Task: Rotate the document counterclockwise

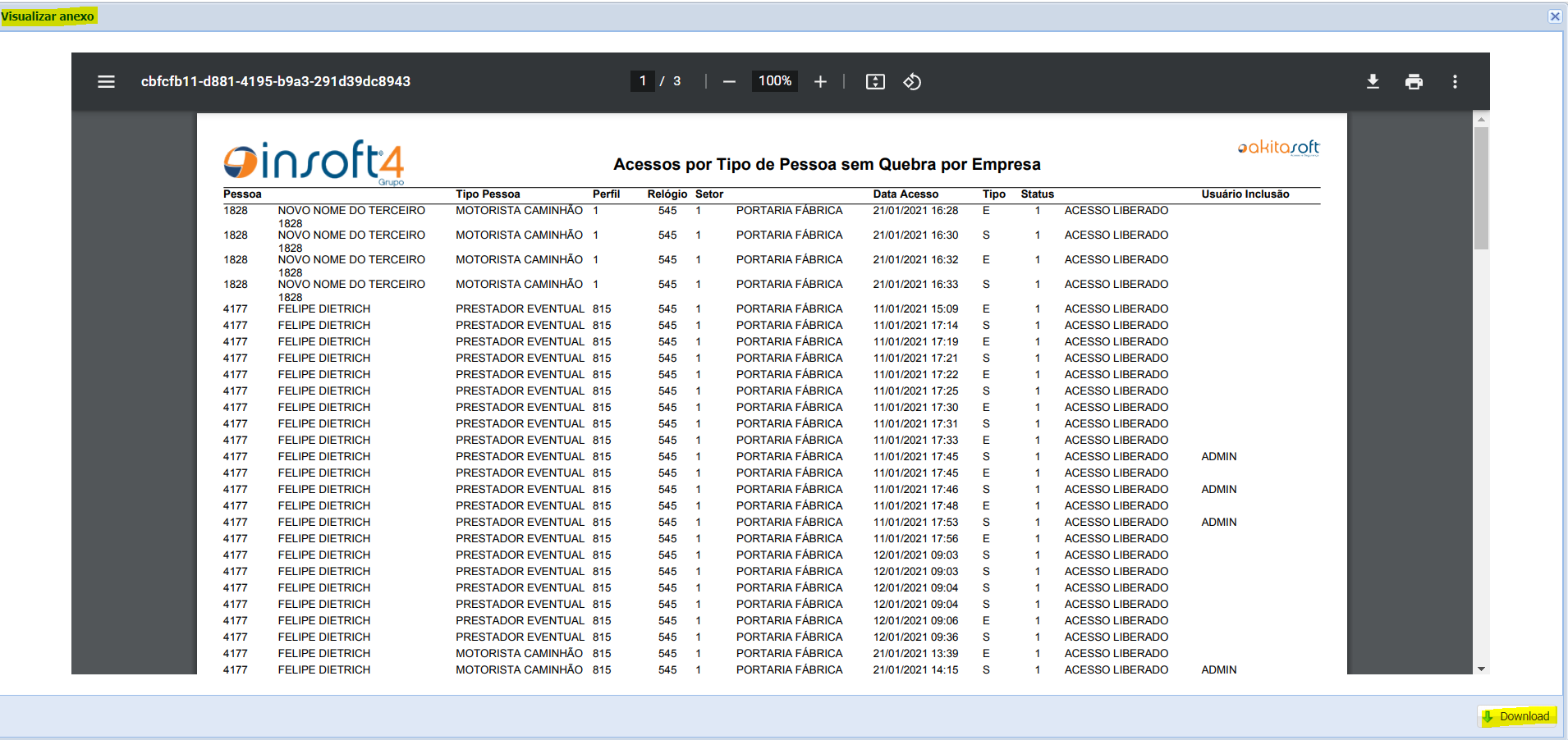Action: pos(912,82)
